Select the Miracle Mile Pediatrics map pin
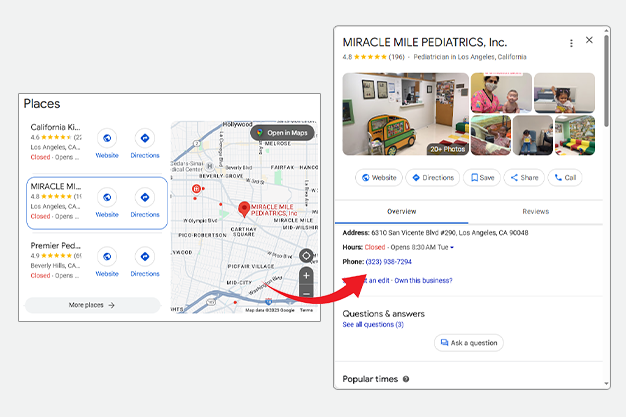626x417 pixels. [x=244, y=209]
